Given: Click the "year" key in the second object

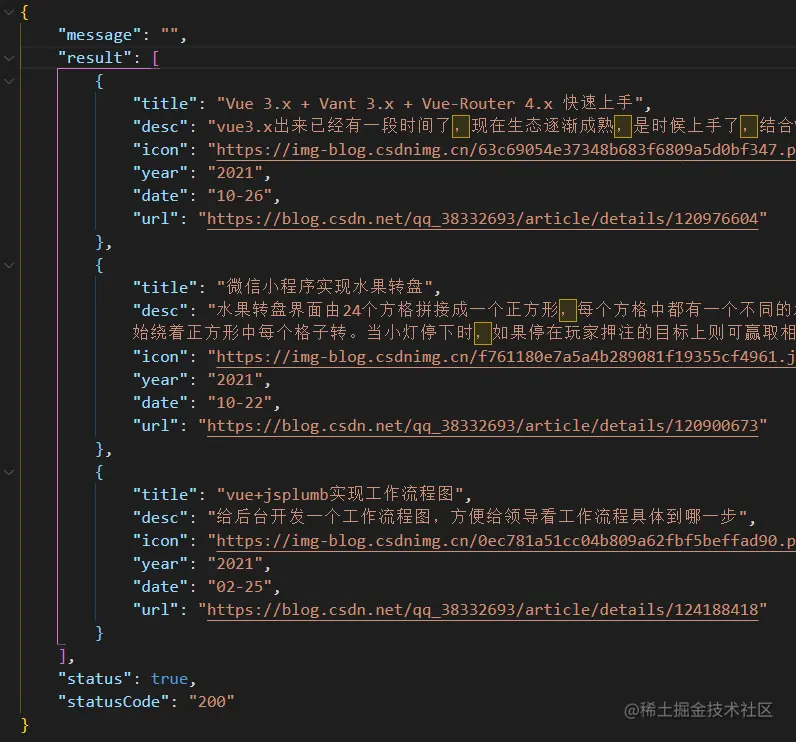Looking at the screenshot, I should pos(160,380).
